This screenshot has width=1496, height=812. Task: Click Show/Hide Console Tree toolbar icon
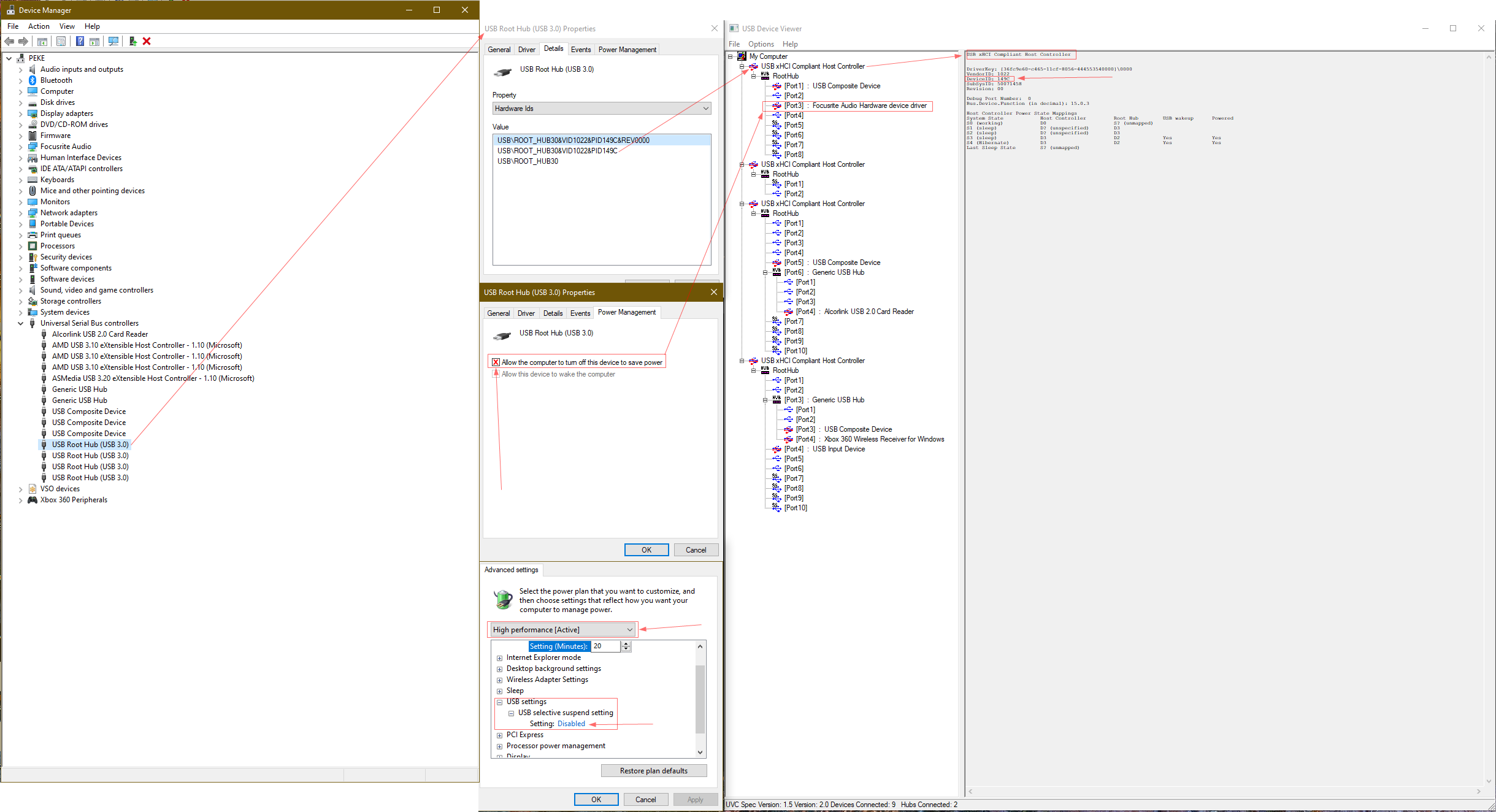pyautogui.click(x=42, y=41)
